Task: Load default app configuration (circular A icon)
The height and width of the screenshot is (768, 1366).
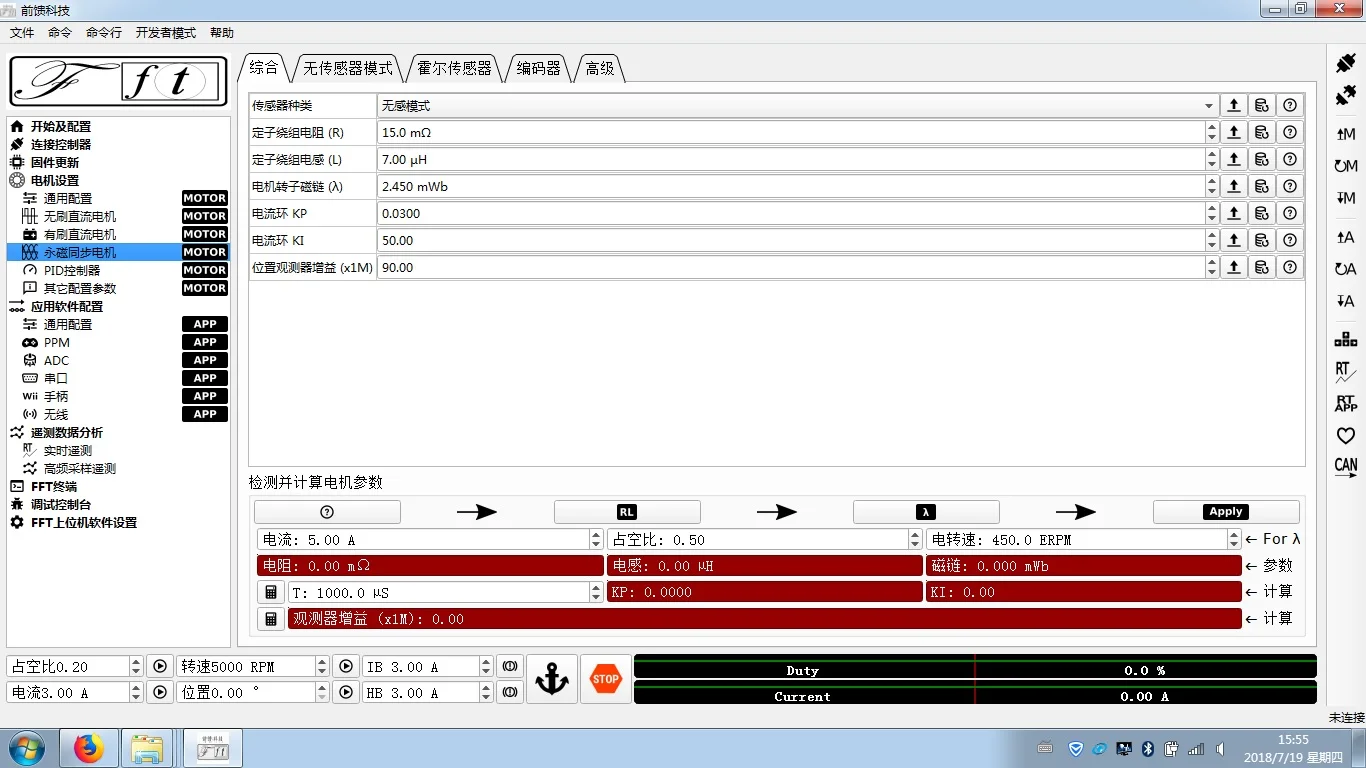Action: [1346, 269]
